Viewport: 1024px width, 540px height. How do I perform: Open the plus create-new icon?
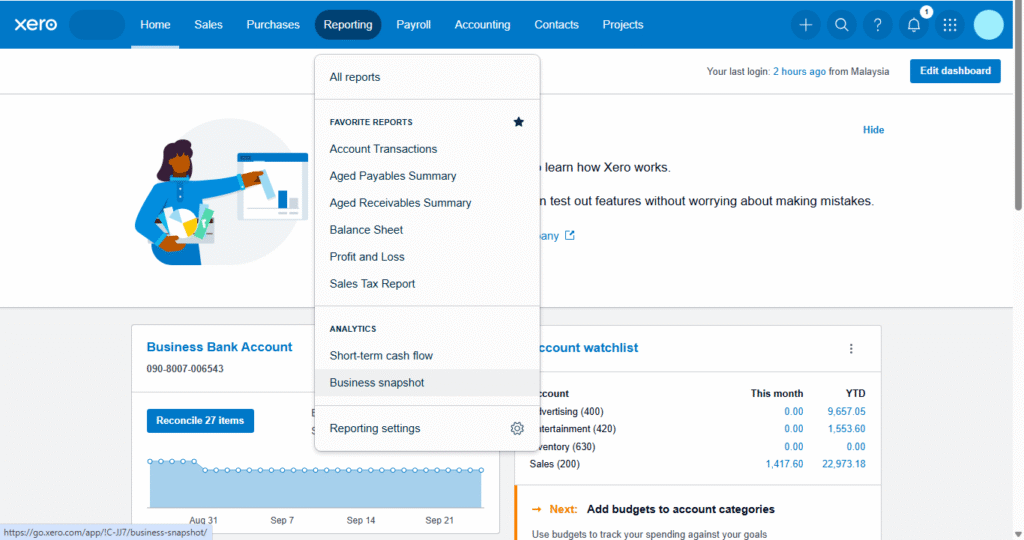[805, 25]
